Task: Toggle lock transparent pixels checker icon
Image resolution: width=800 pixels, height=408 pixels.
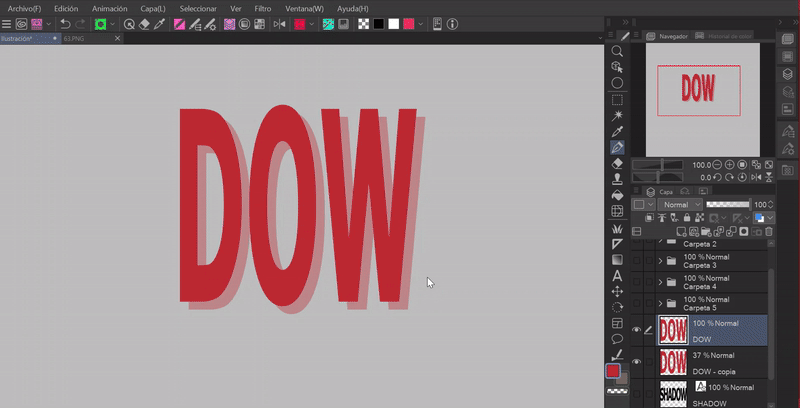Action: [699, 218]
